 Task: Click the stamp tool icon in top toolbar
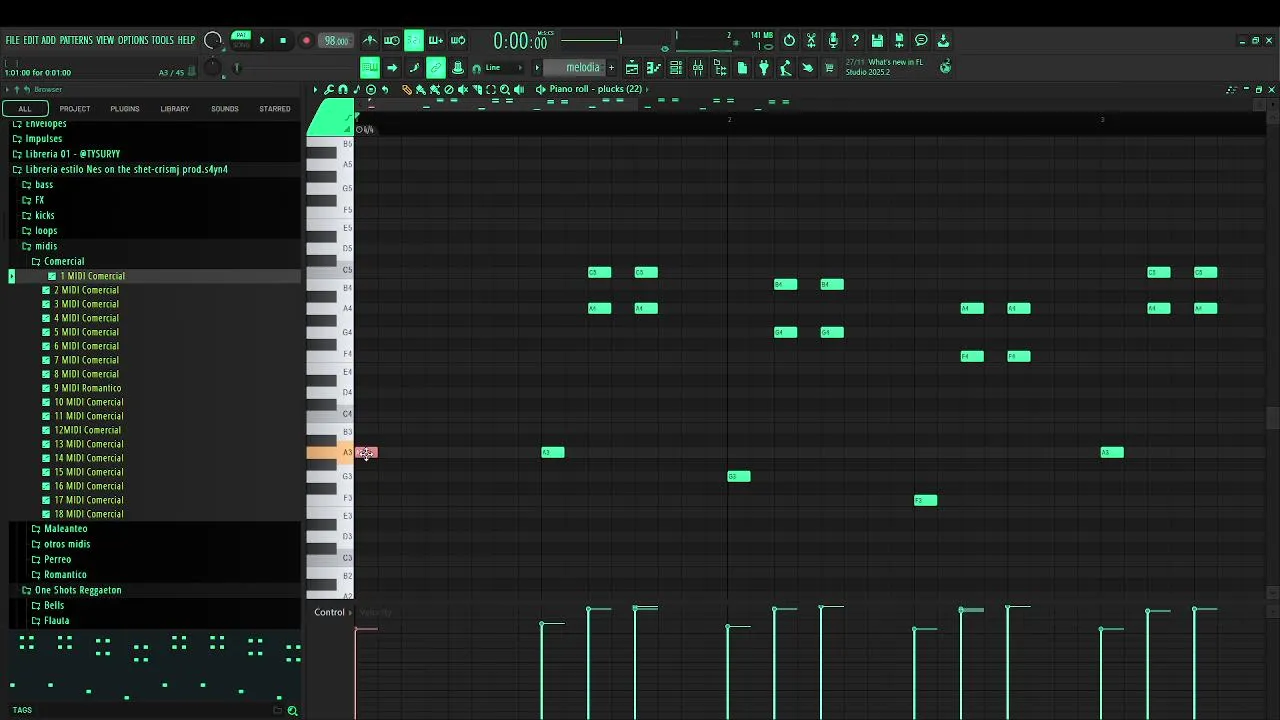(x=458, y=68)
